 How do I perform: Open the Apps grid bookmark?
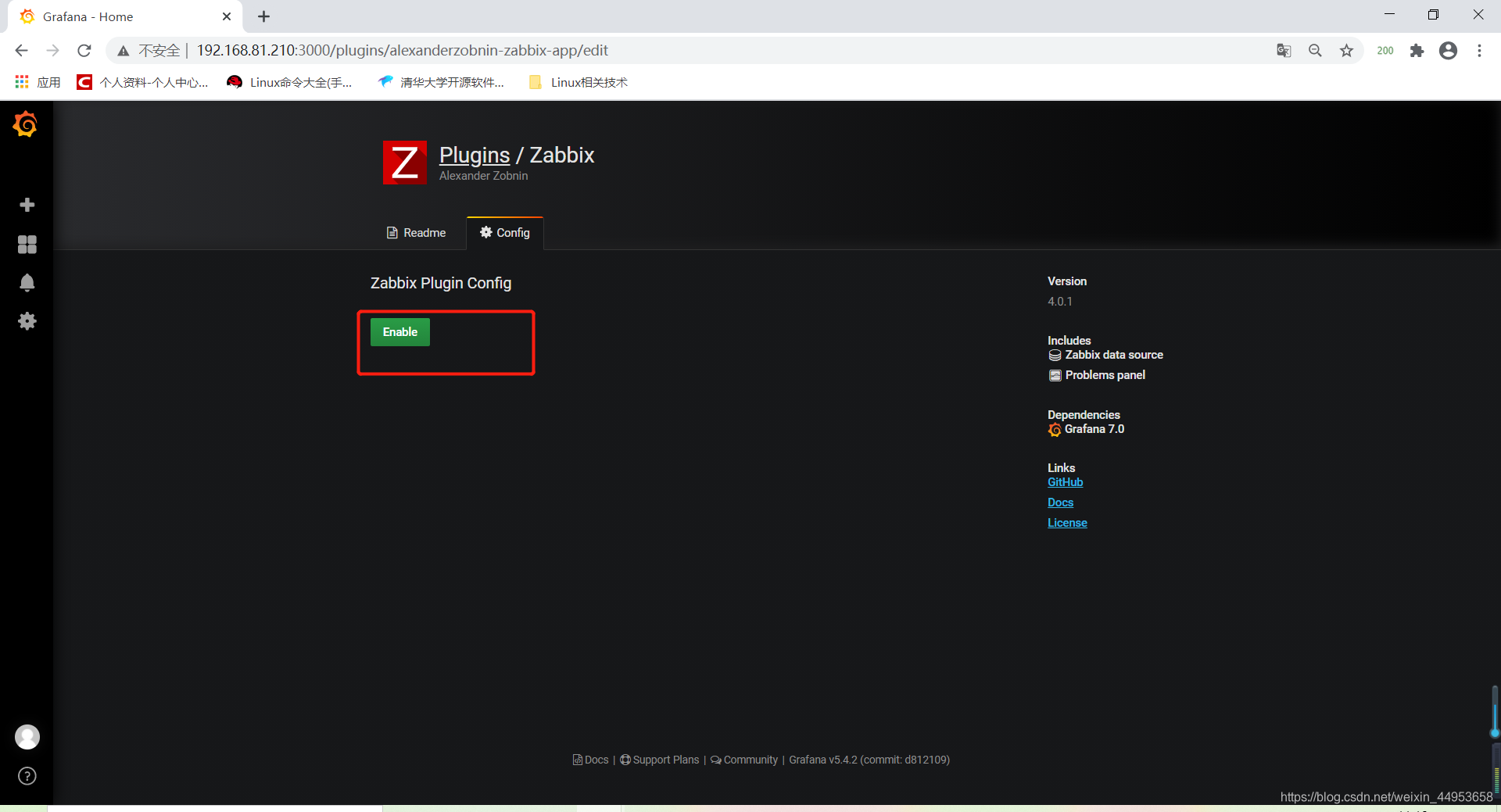(x=38, y=82)
